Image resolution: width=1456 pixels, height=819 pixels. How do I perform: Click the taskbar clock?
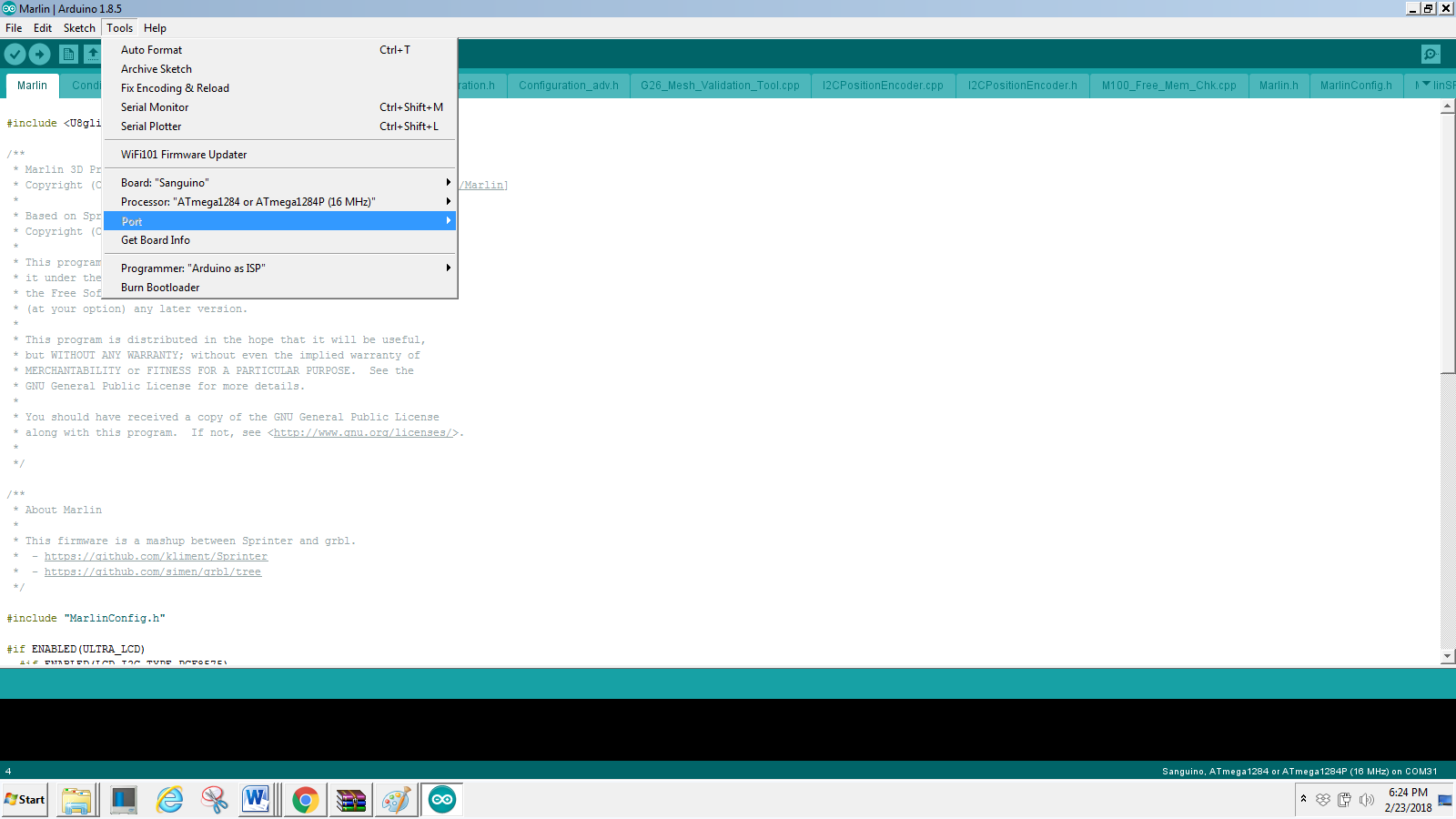coord(1408,800)
